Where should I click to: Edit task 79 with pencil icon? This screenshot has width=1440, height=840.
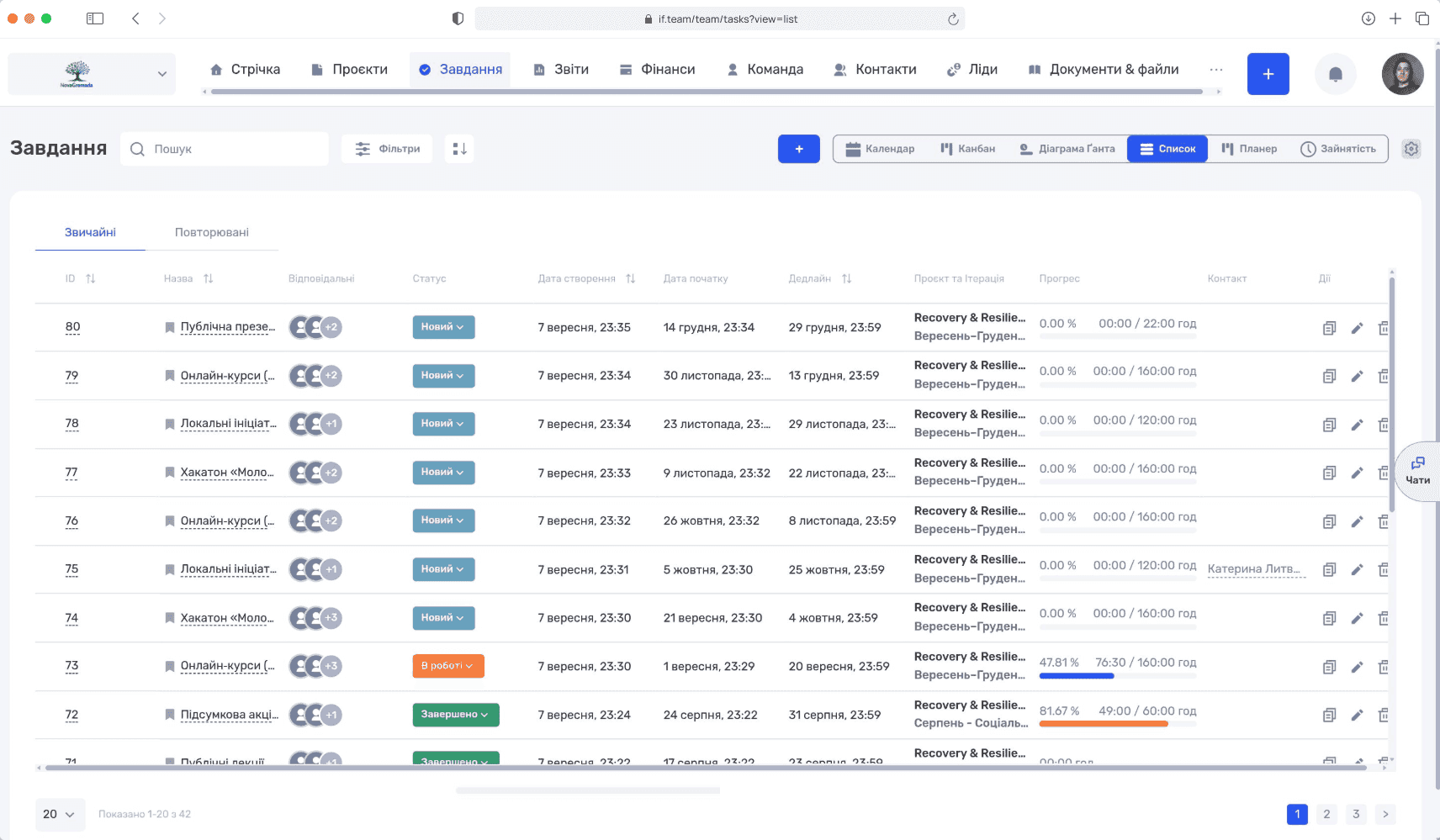[x=1357, y=376]
